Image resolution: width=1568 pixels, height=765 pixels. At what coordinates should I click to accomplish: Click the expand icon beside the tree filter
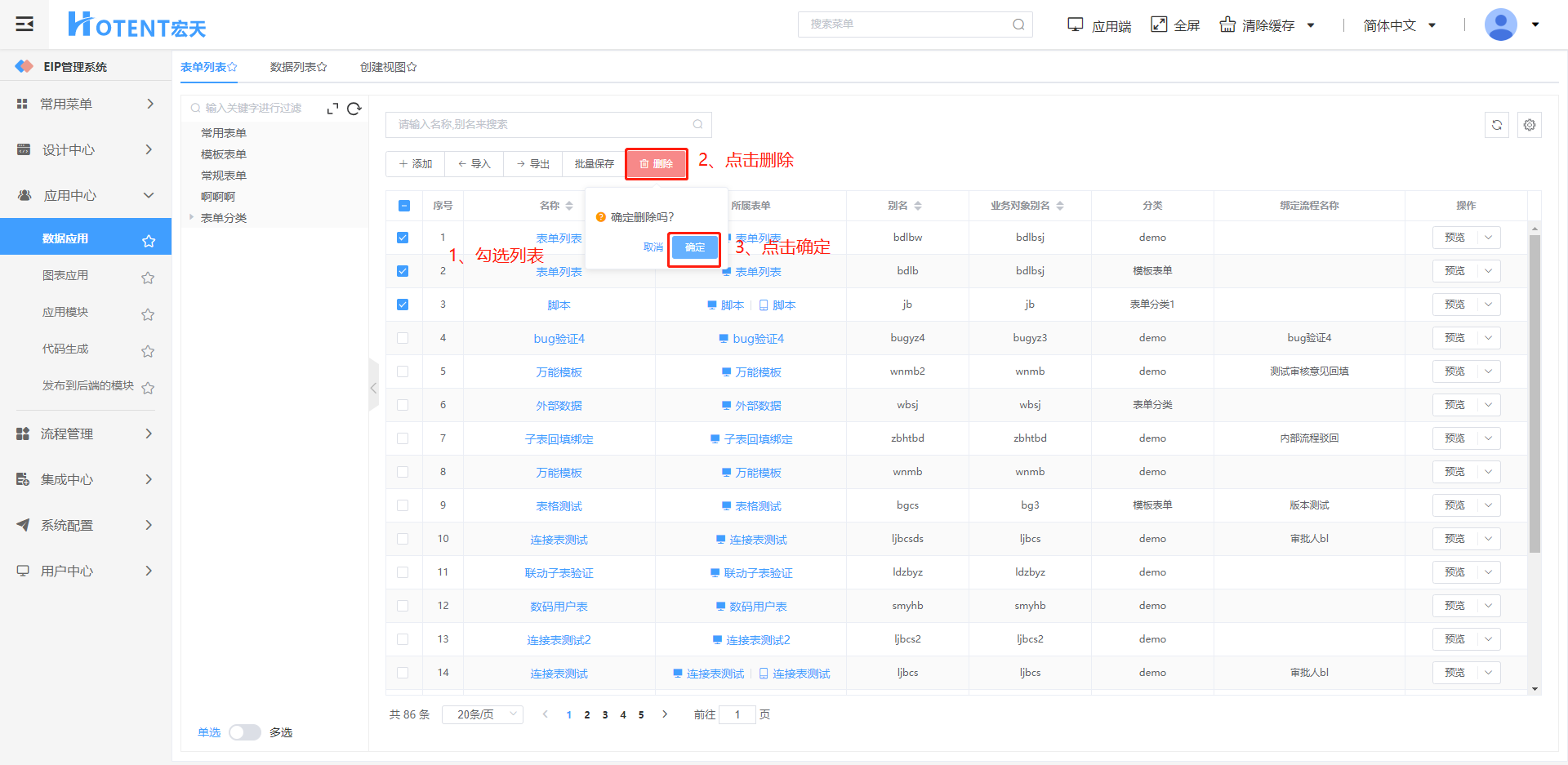click(332, 109)
